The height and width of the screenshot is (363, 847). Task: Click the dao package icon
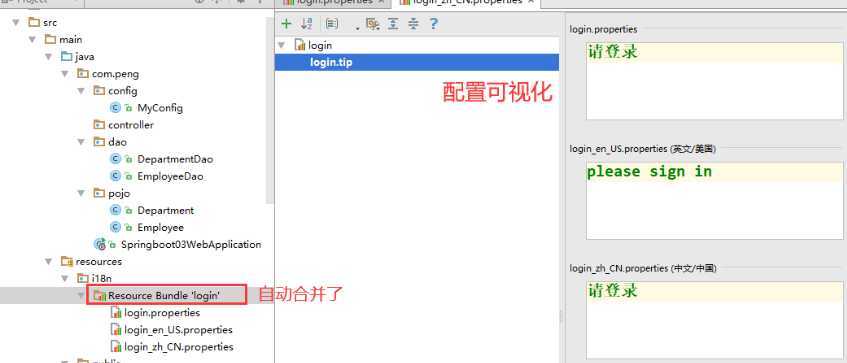[x=99, y=142]
